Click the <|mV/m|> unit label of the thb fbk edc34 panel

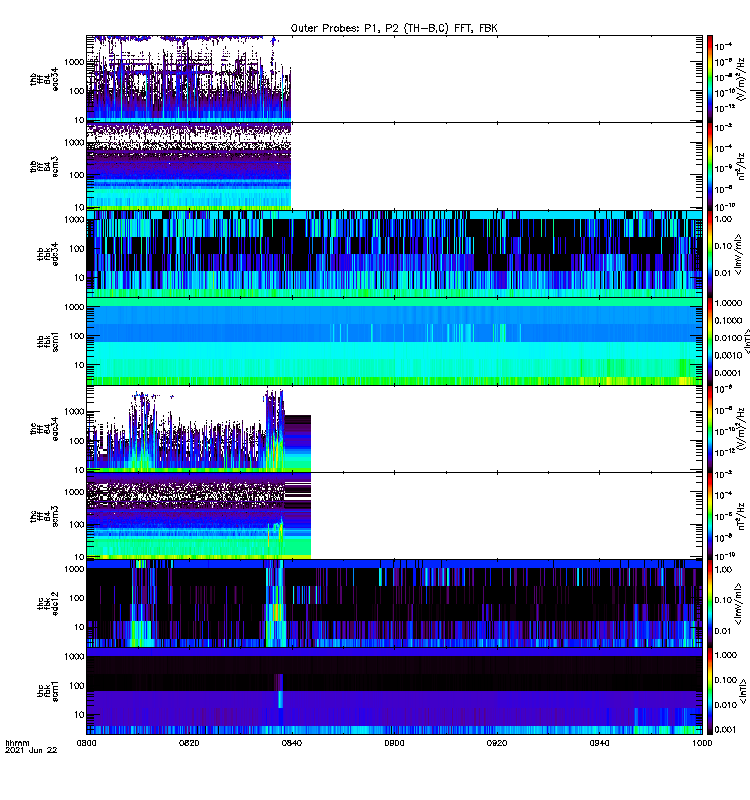(x=739, y=254)
